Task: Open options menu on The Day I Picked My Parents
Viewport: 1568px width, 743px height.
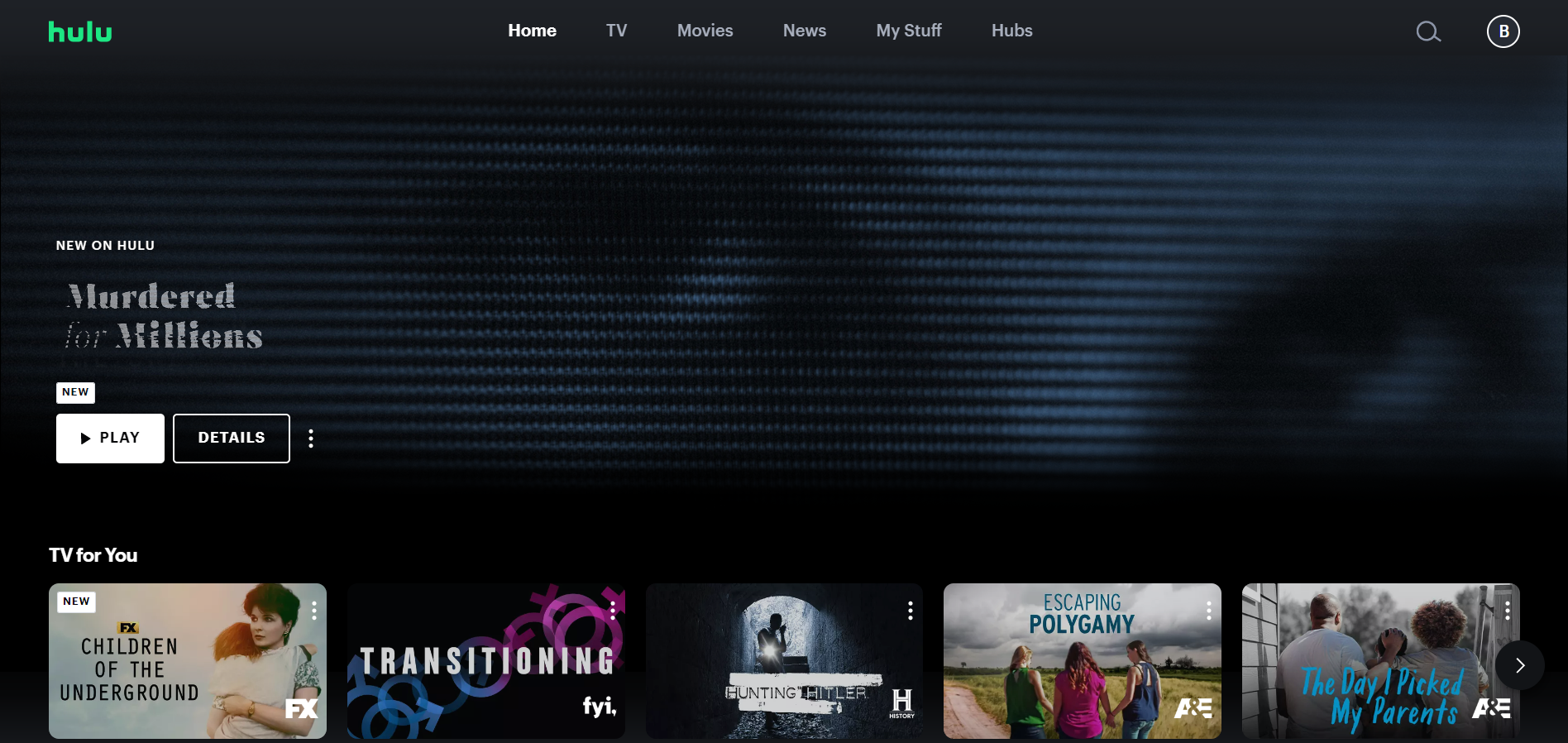Action: coord(1508,611)
